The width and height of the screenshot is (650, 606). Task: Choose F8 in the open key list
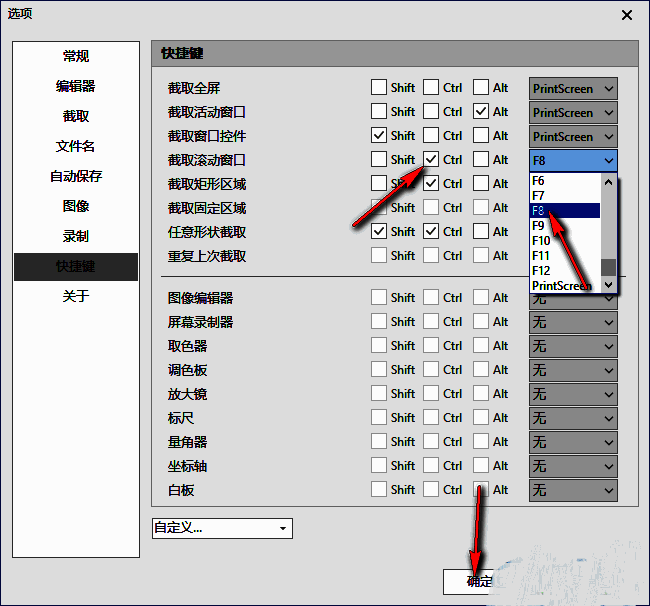[565, 211]
